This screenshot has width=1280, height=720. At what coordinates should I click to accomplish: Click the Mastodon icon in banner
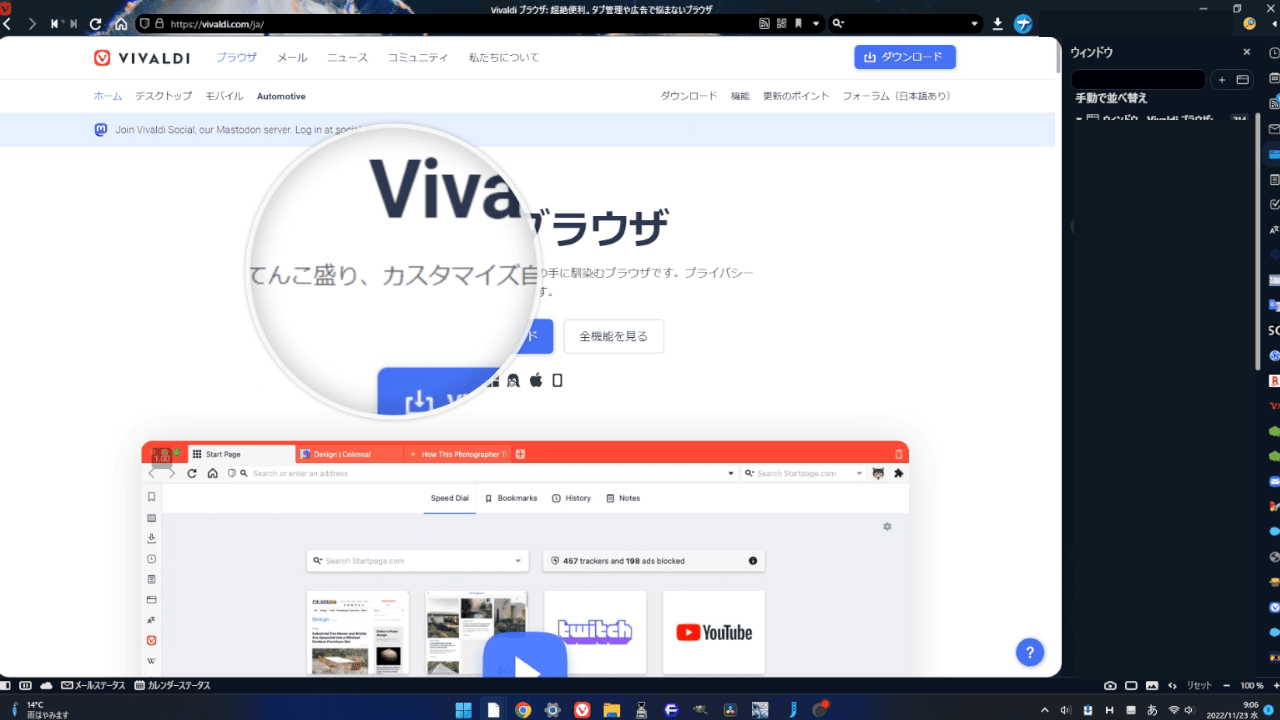coord(101,129)
